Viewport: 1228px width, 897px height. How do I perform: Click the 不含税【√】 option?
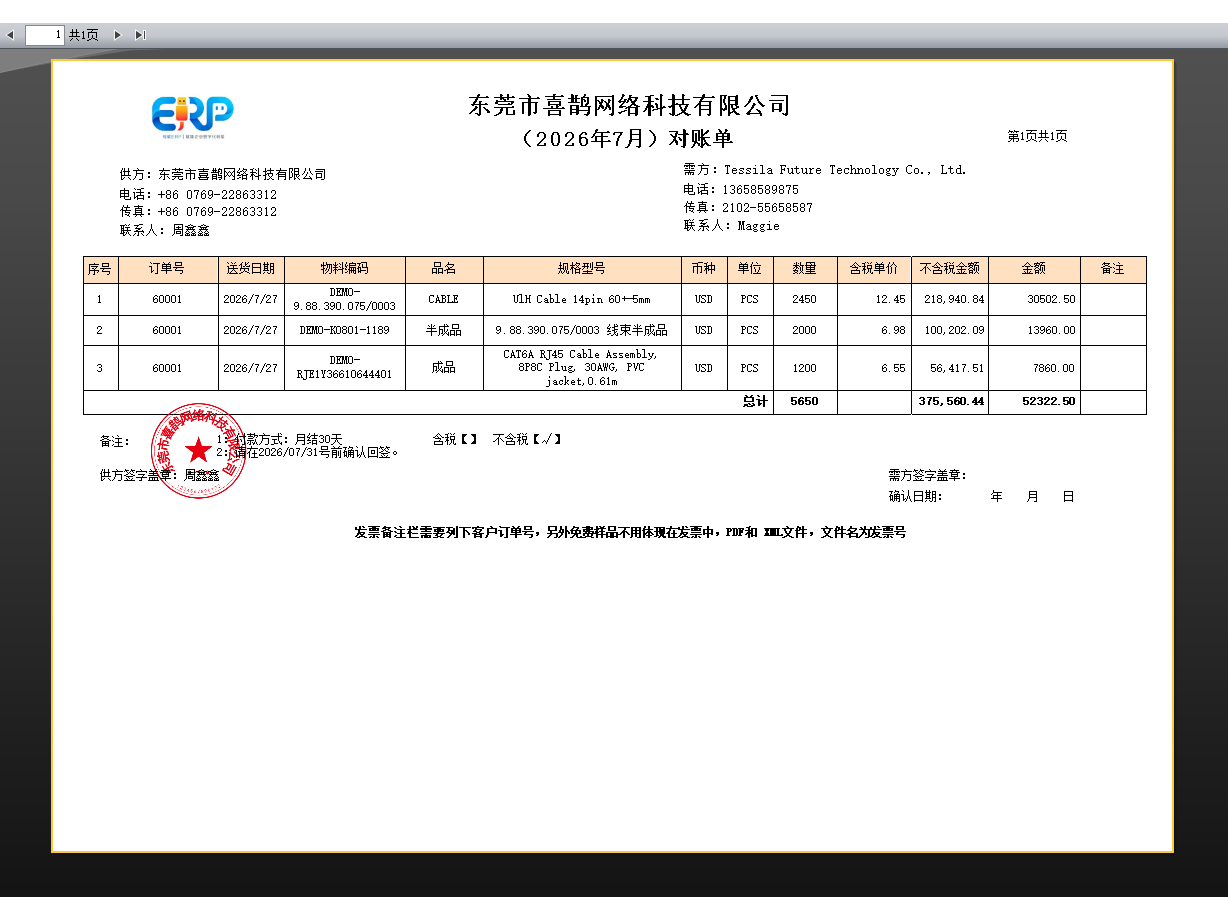[527, 439]
